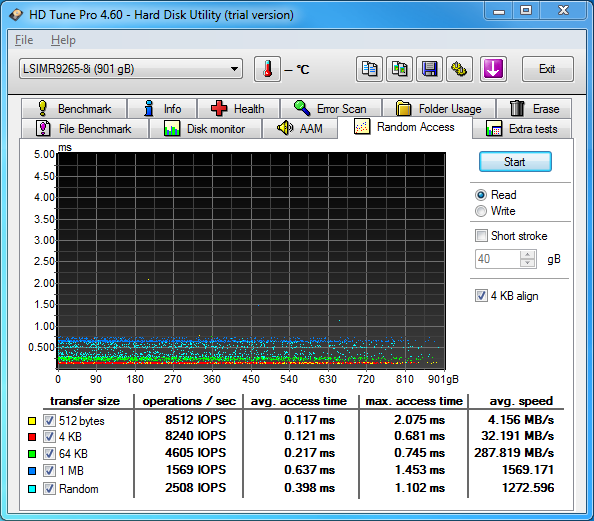Open options with wrench icon
Viewport: 594px width, 521px height.
click(x=460, y=69)
